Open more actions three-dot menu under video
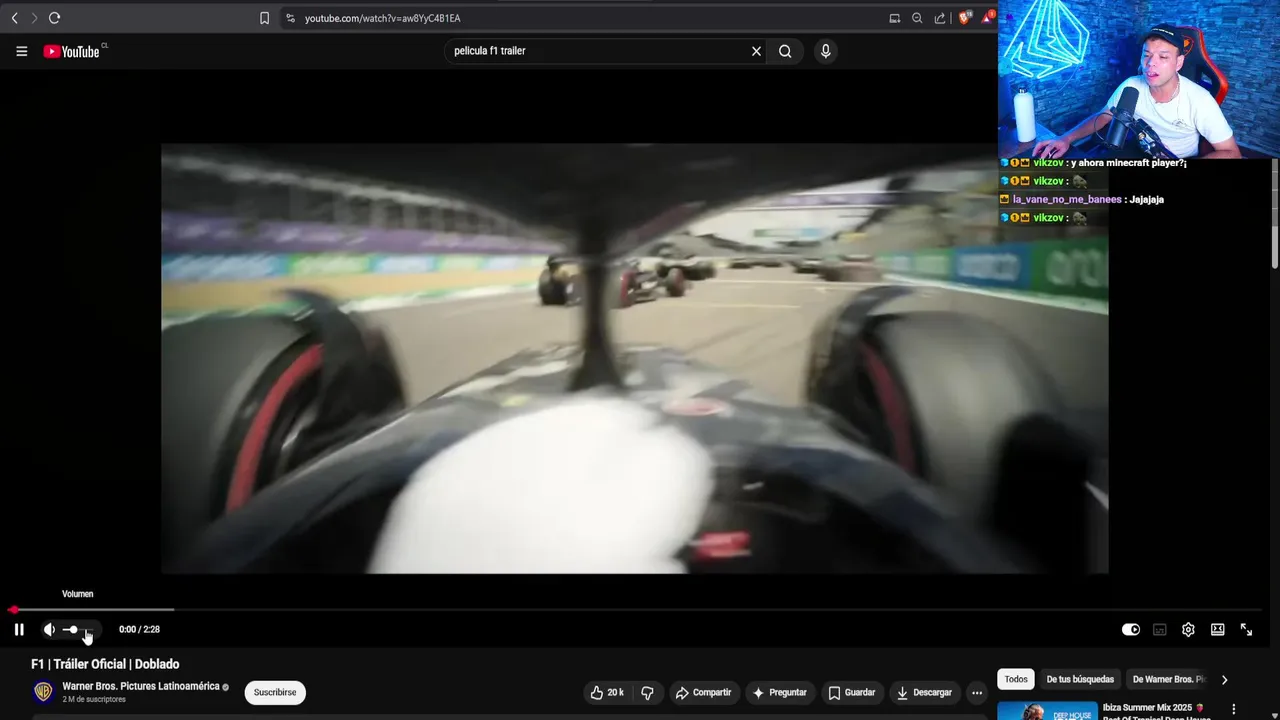1280x720 pixels. coord(977,692)
